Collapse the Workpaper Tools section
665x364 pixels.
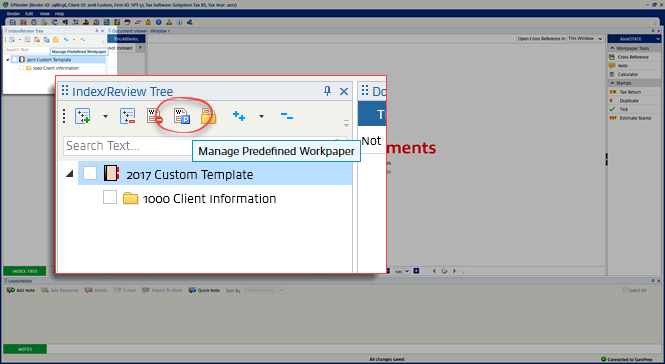coord(612,48)
